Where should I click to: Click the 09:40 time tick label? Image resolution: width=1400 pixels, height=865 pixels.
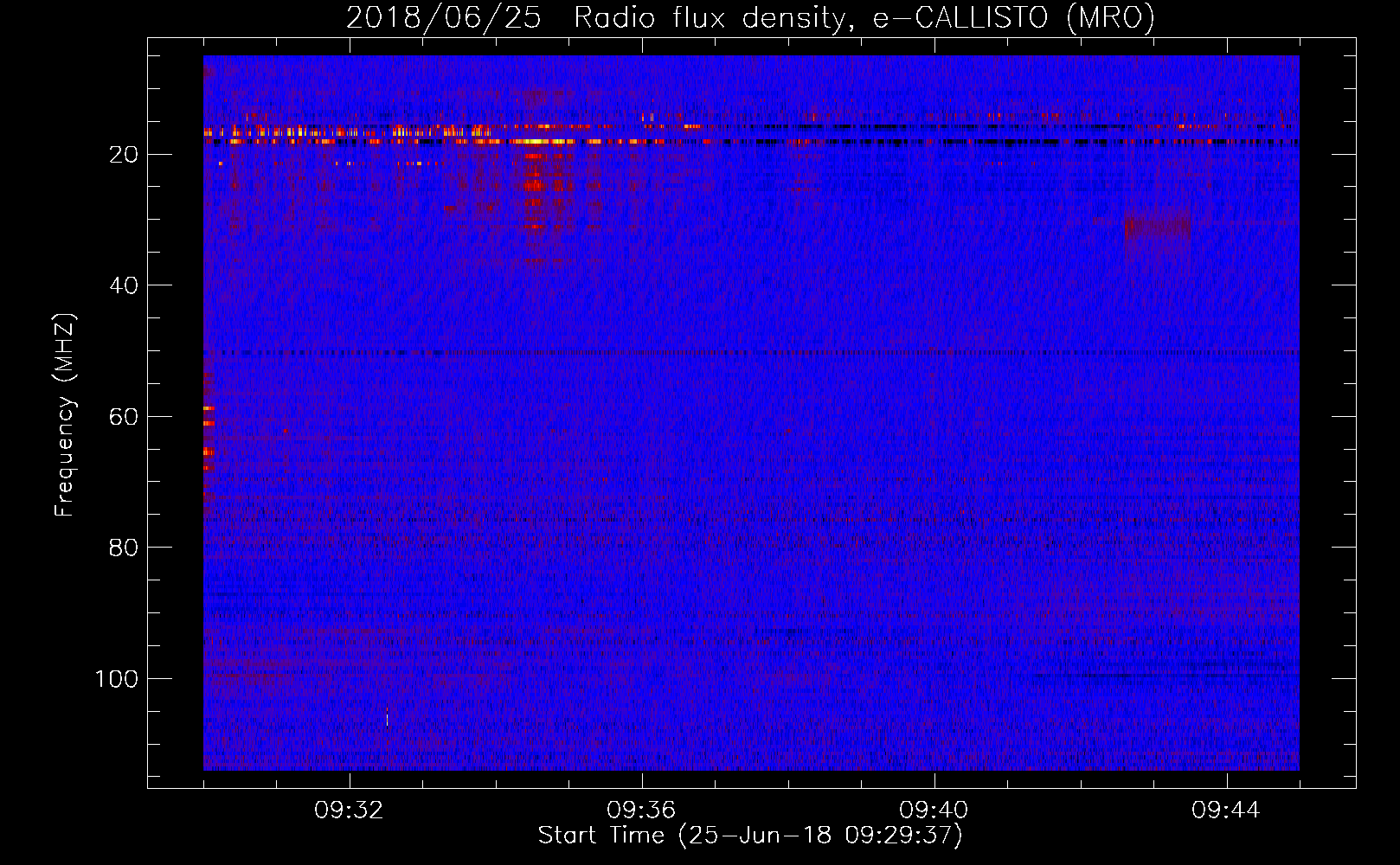tap(934, 811)
